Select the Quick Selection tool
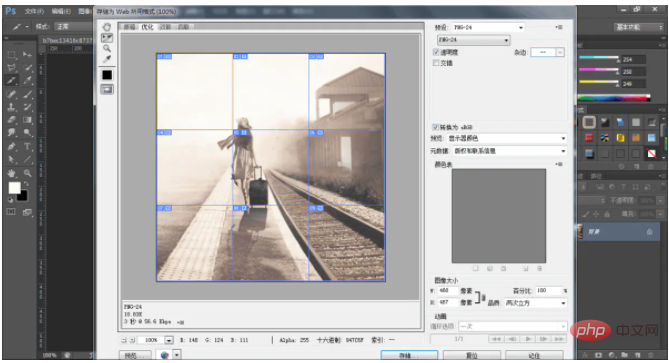Viewport: 669px width, 363px height. [27, 67]
